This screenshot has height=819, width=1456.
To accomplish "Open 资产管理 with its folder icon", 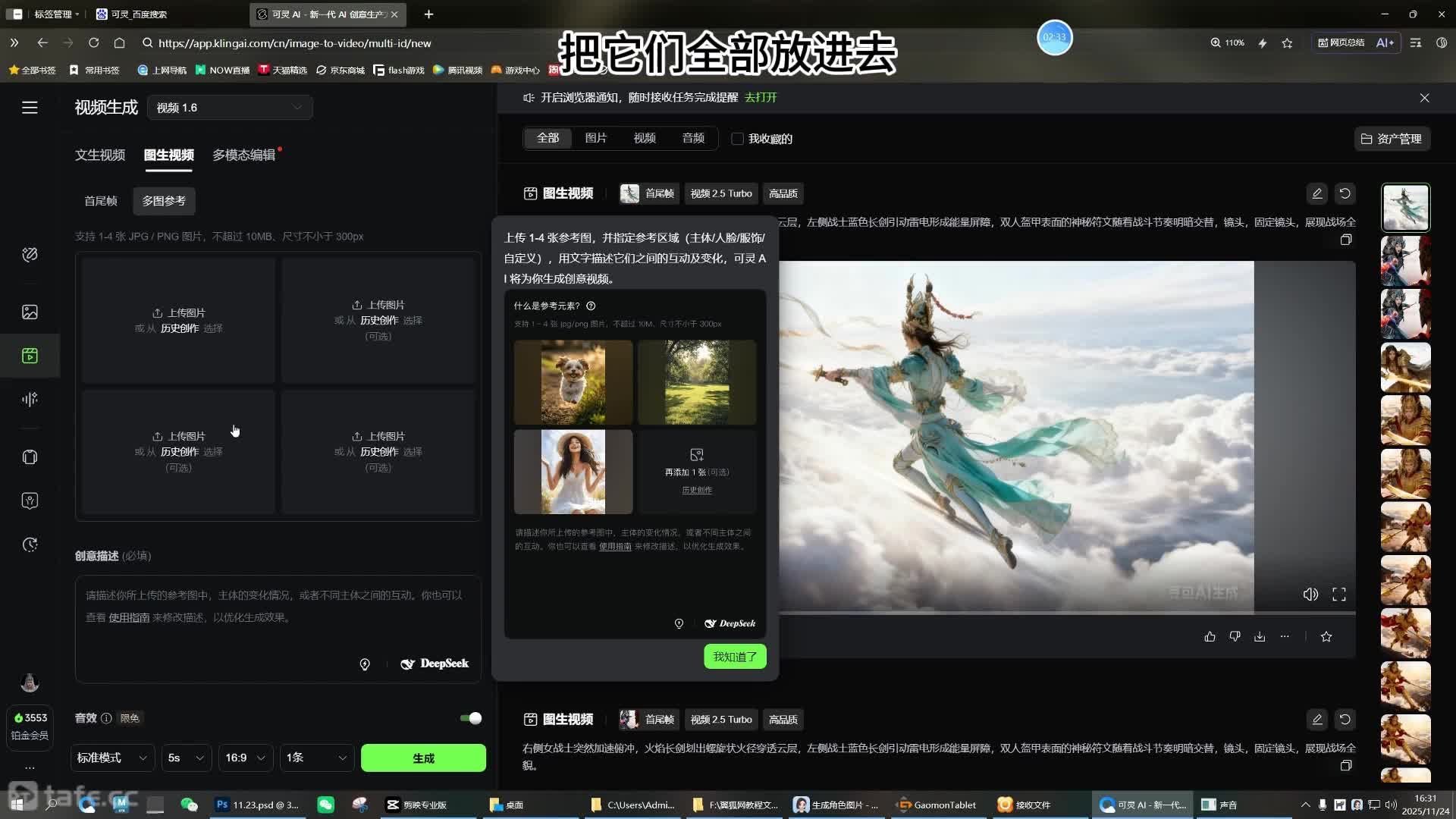I will coord(1392,139).
